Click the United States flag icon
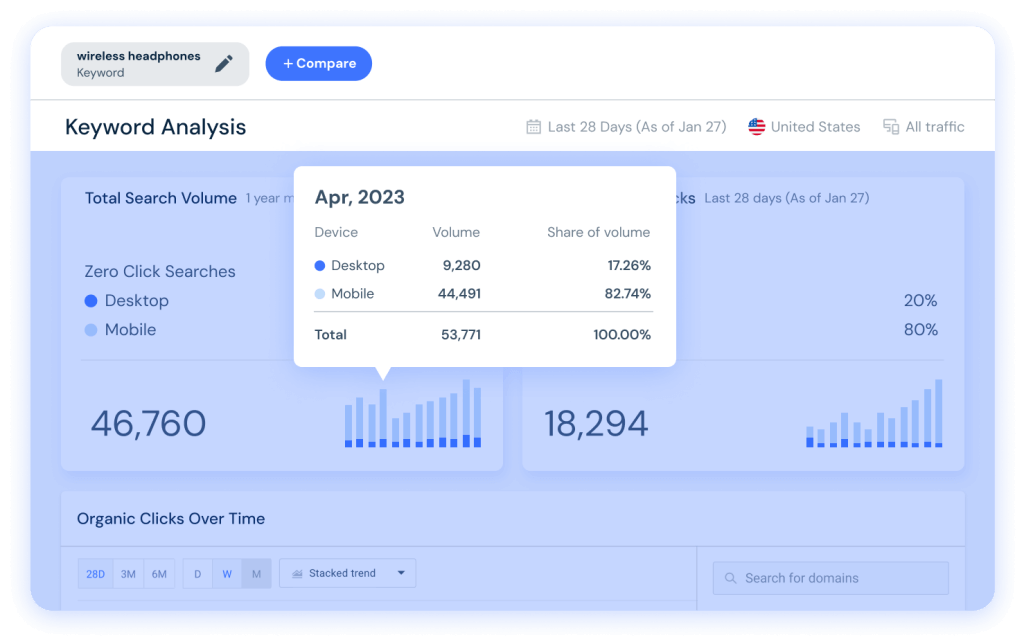Screen dimensions: 1024x644 [756, 127]
